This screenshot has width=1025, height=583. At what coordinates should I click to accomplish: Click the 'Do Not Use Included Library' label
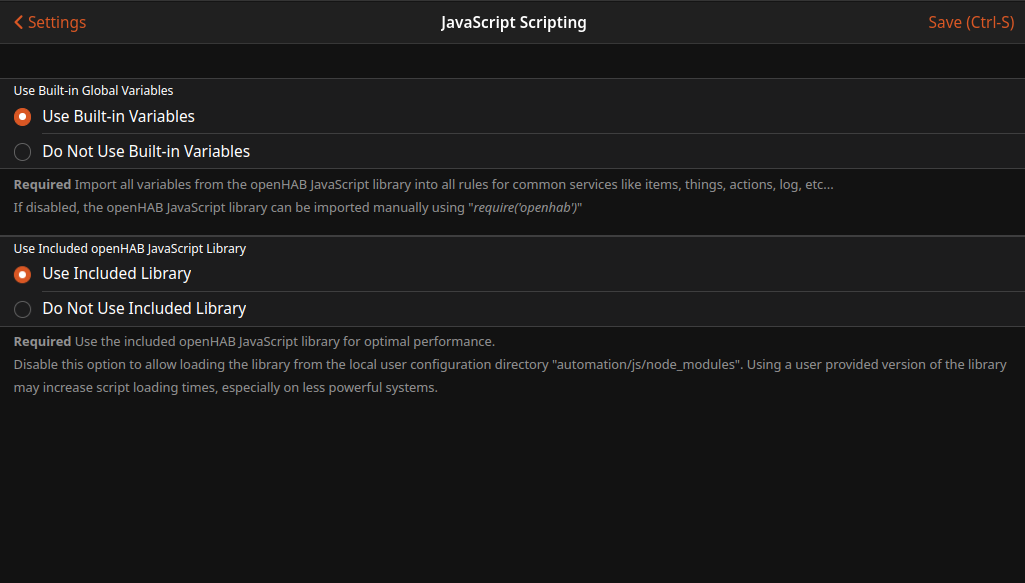click(144, 309)
